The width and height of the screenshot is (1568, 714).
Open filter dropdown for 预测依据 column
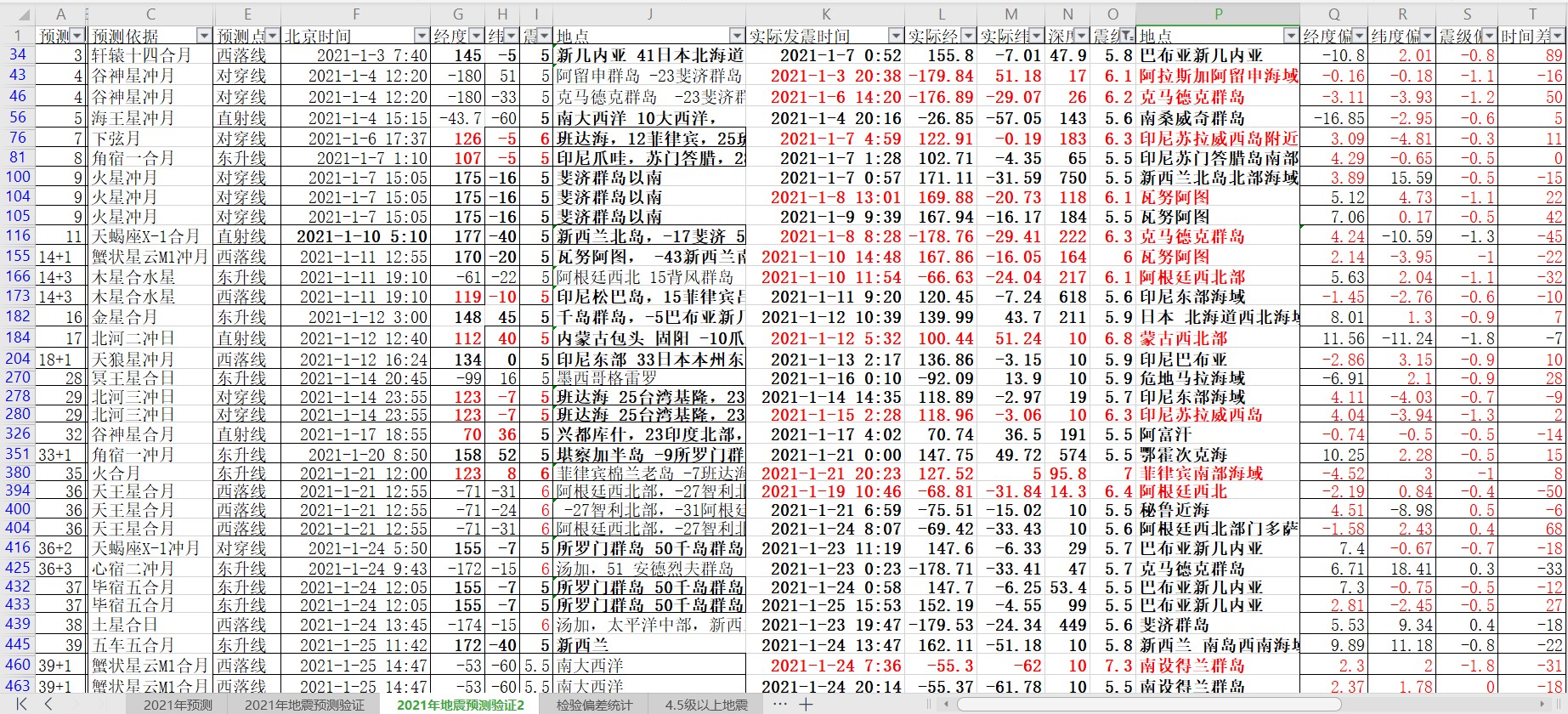point(204,36)
